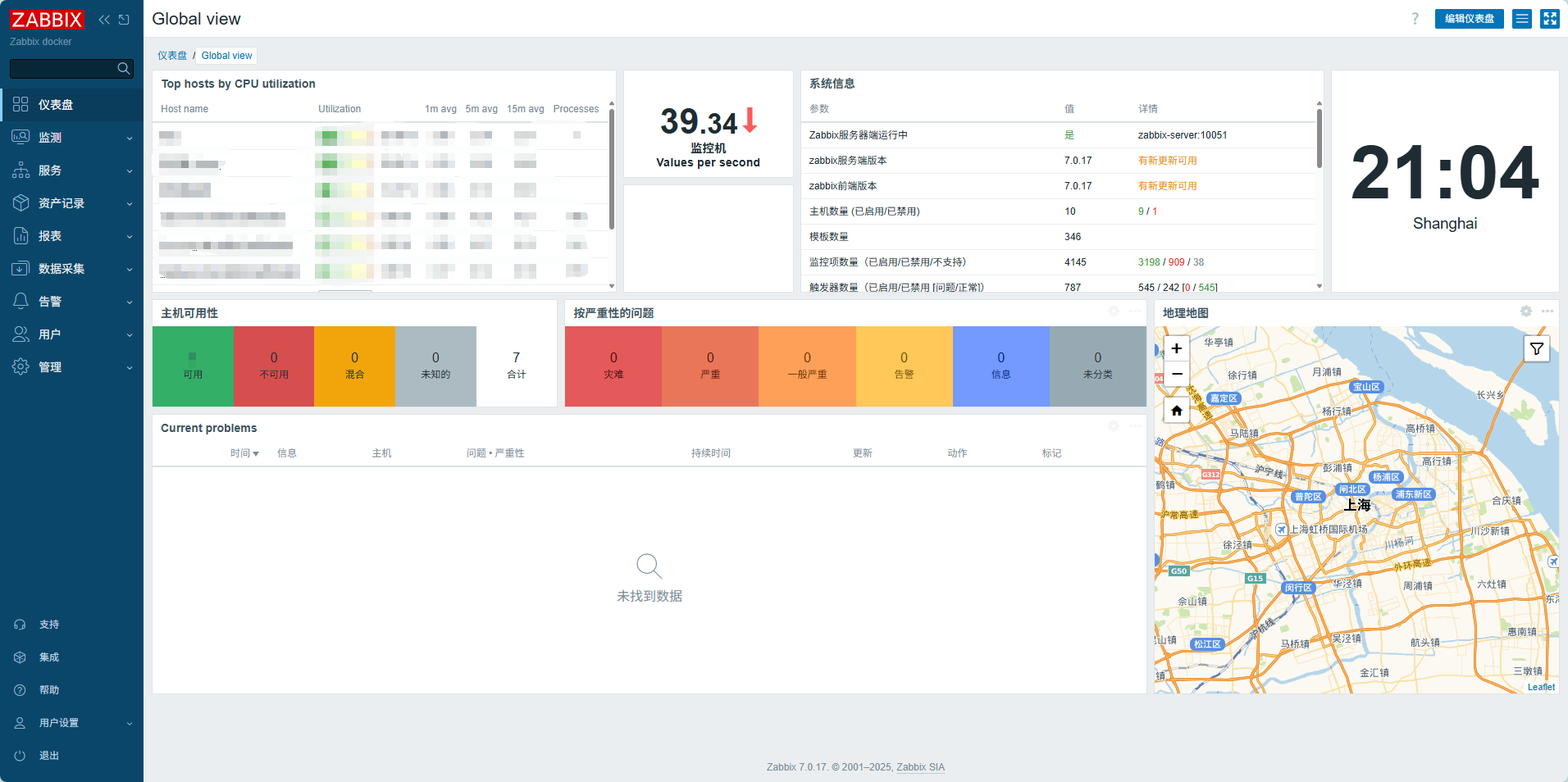
Task: Open the geomap severity filter
Action: coord(1536,349)
